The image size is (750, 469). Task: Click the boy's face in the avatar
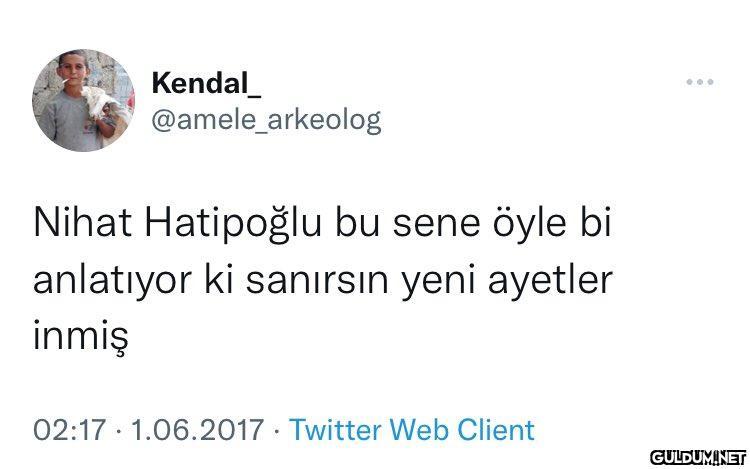(x=72, y=66)
